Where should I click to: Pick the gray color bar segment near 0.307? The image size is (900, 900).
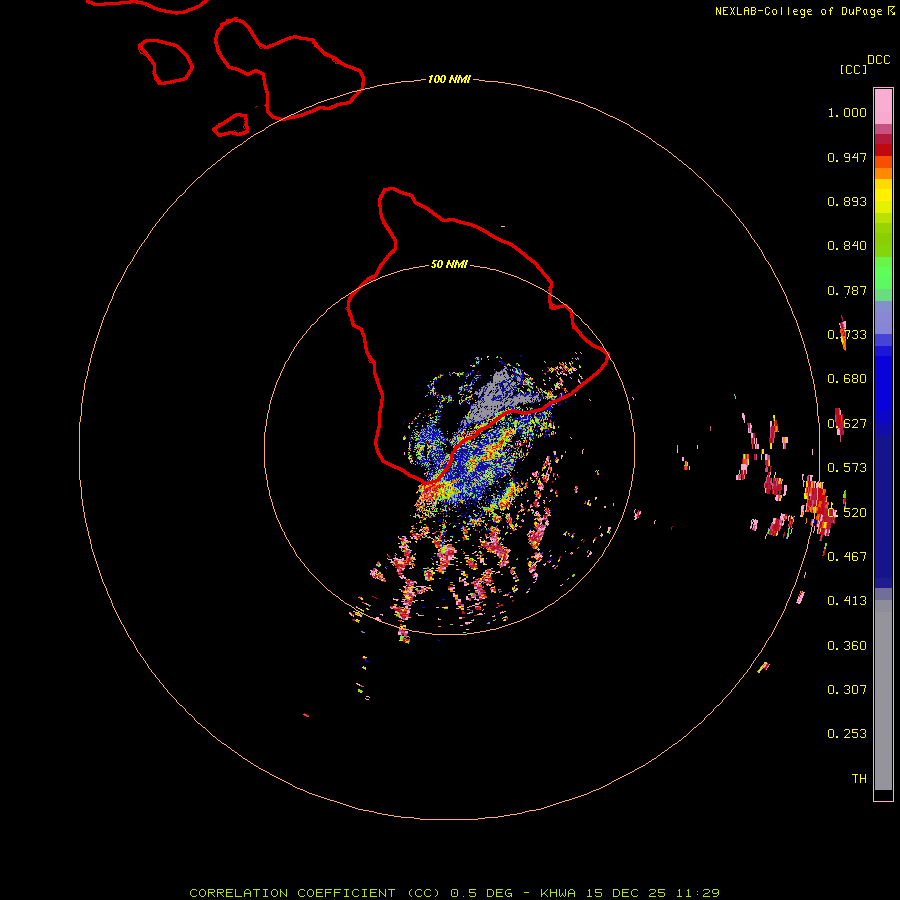coord(883,695)
